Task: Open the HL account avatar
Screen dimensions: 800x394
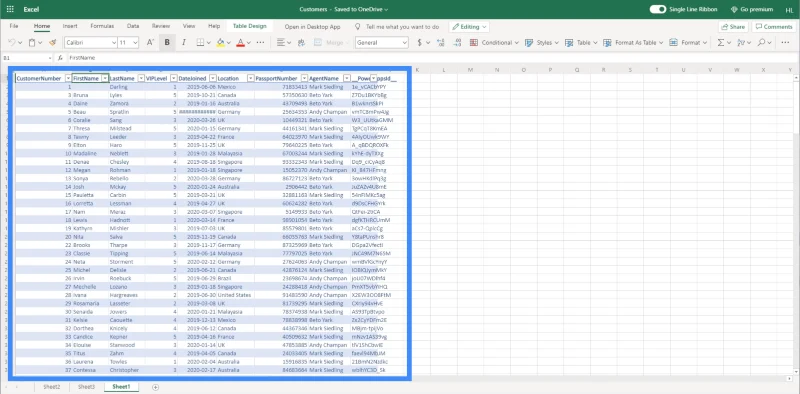Action: pyautogui.click(x=789, y=9)
